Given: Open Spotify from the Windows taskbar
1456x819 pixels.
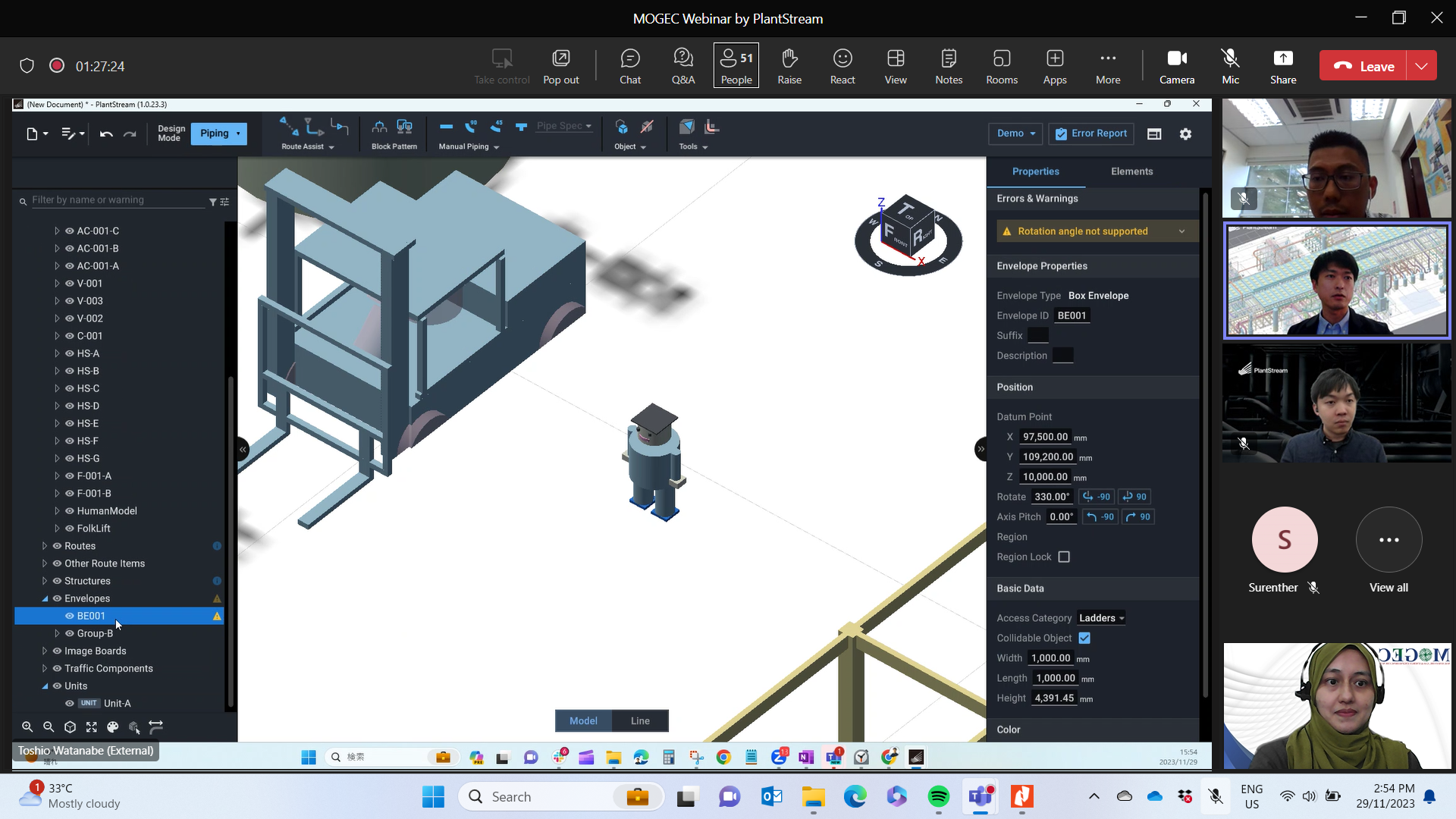Looking at the screenshot, I should click(x=938, y=797).
